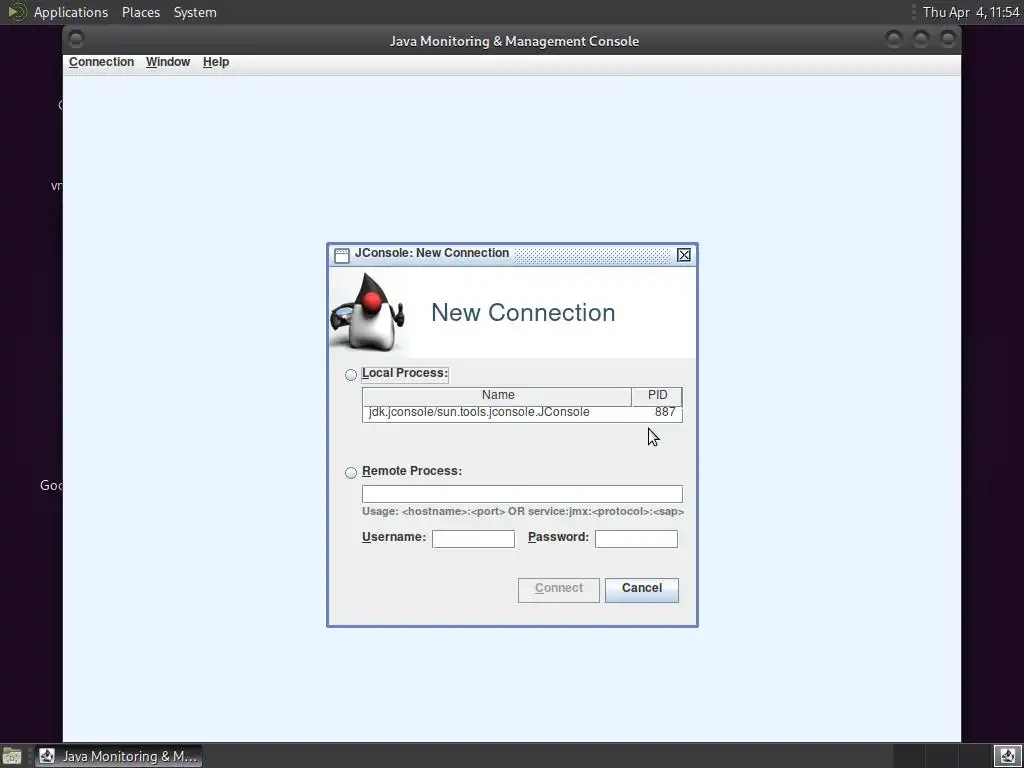1024x768 pixels.
Task: Click the show desktop icon in bottom panel
Action: pyautogui.click(x=12, y=756)
